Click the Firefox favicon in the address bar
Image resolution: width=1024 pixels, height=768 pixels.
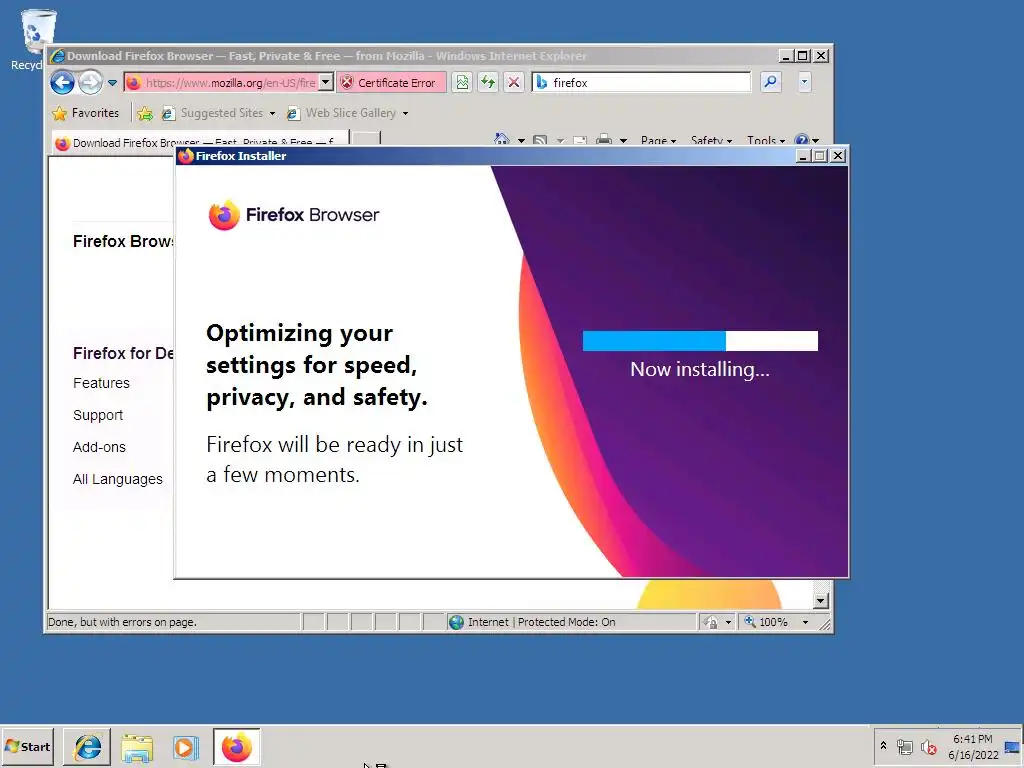pyautogui.click(x=134, y=83)
